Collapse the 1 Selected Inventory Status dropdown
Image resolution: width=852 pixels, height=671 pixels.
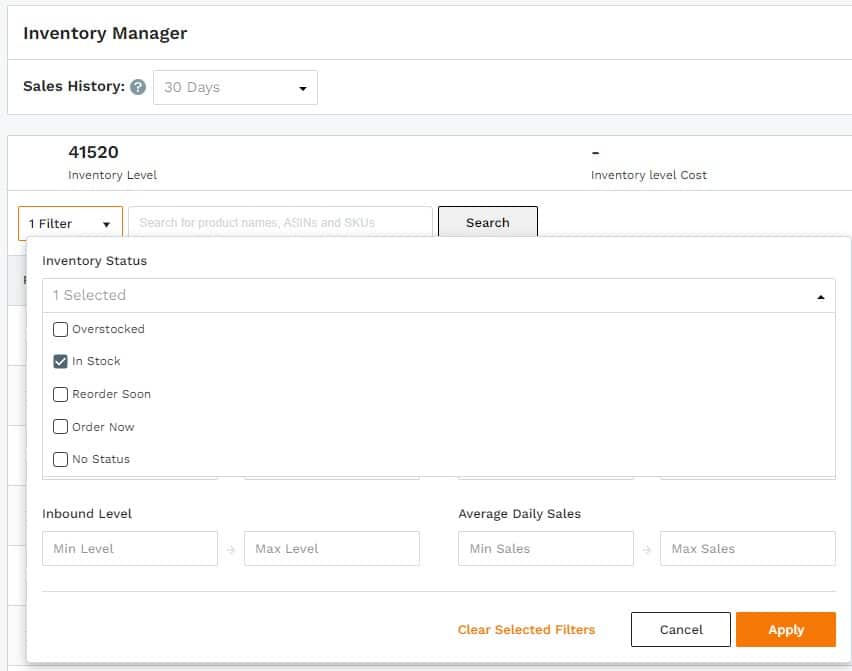438,296
